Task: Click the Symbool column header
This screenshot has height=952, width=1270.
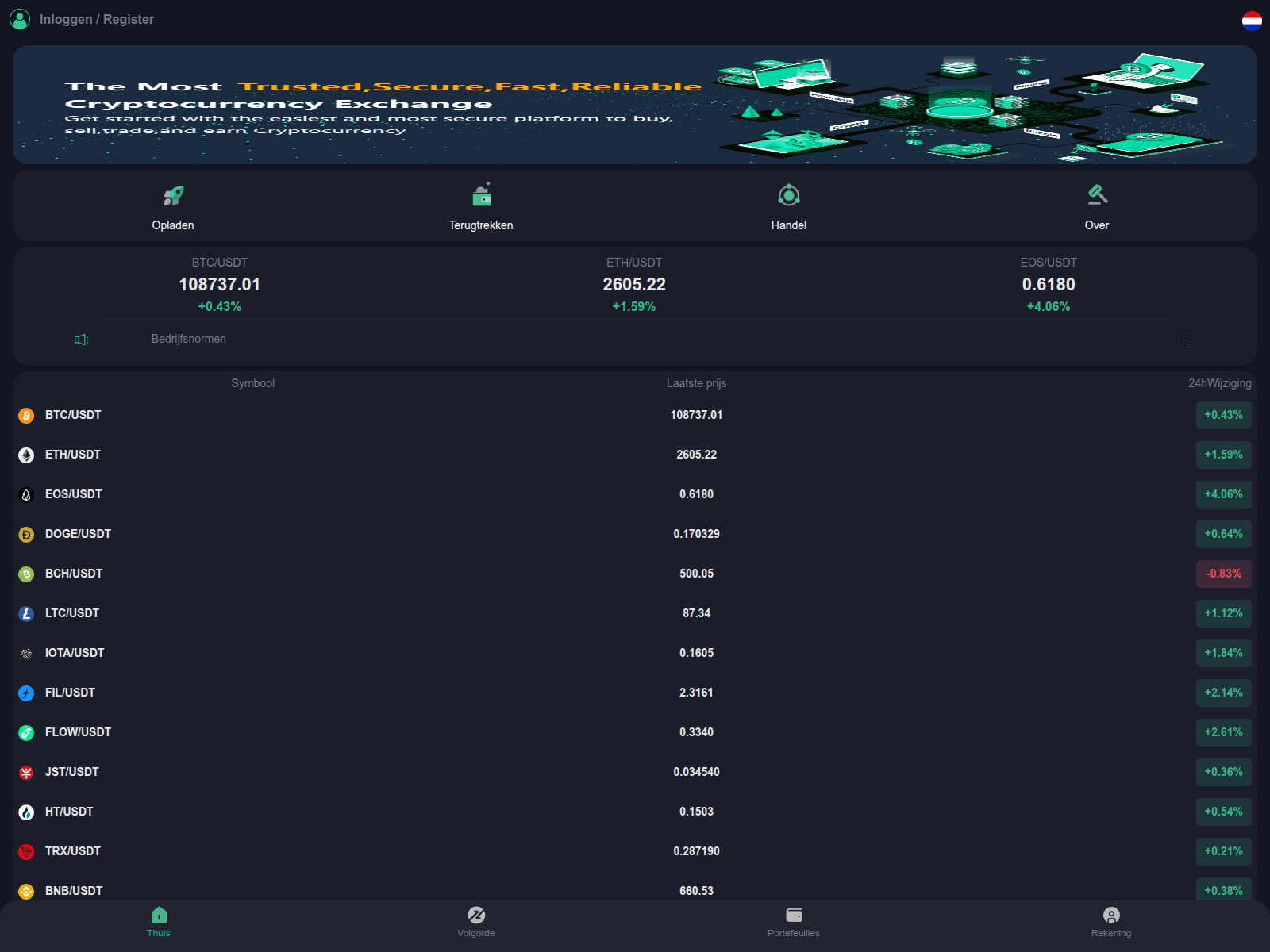Action: (x=253, y=383)
